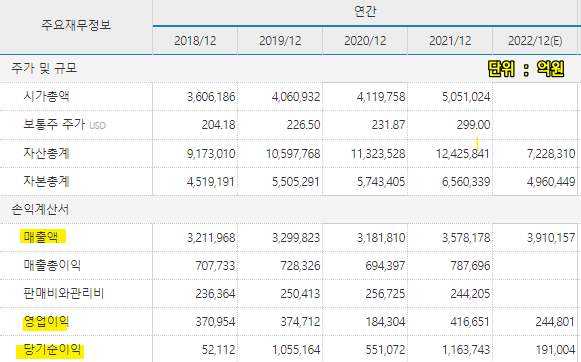Click the 자산총계 value 10,597,768

[293, 154]
